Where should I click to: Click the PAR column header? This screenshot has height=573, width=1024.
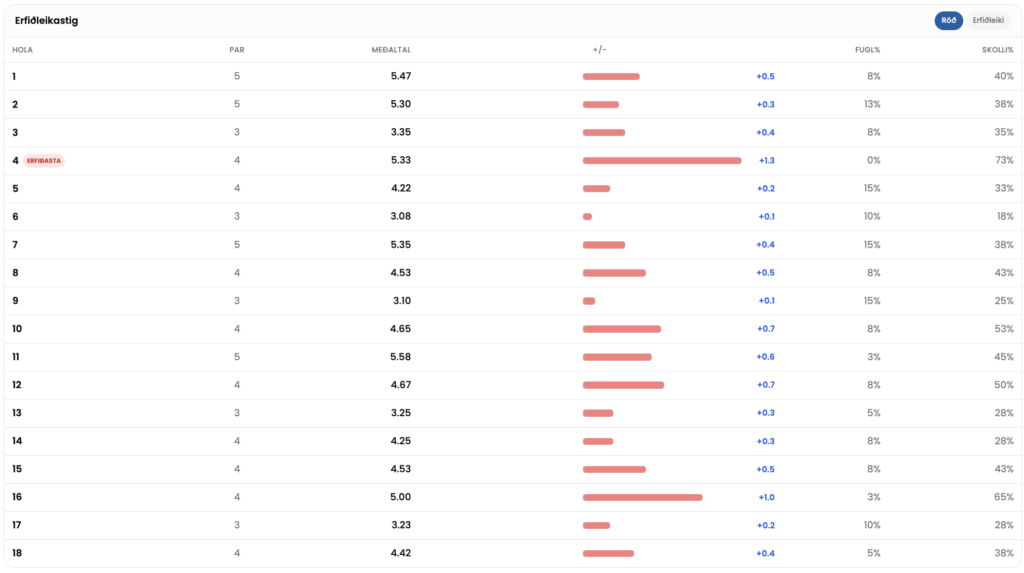[237, 50]
